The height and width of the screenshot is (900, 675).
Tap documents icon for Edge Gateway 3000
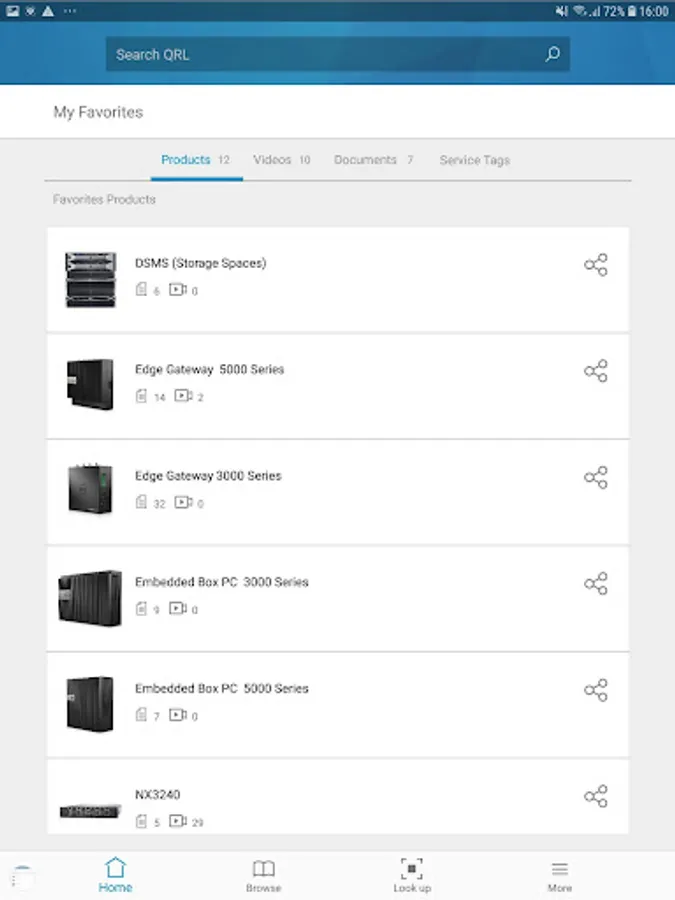[141, 502]
